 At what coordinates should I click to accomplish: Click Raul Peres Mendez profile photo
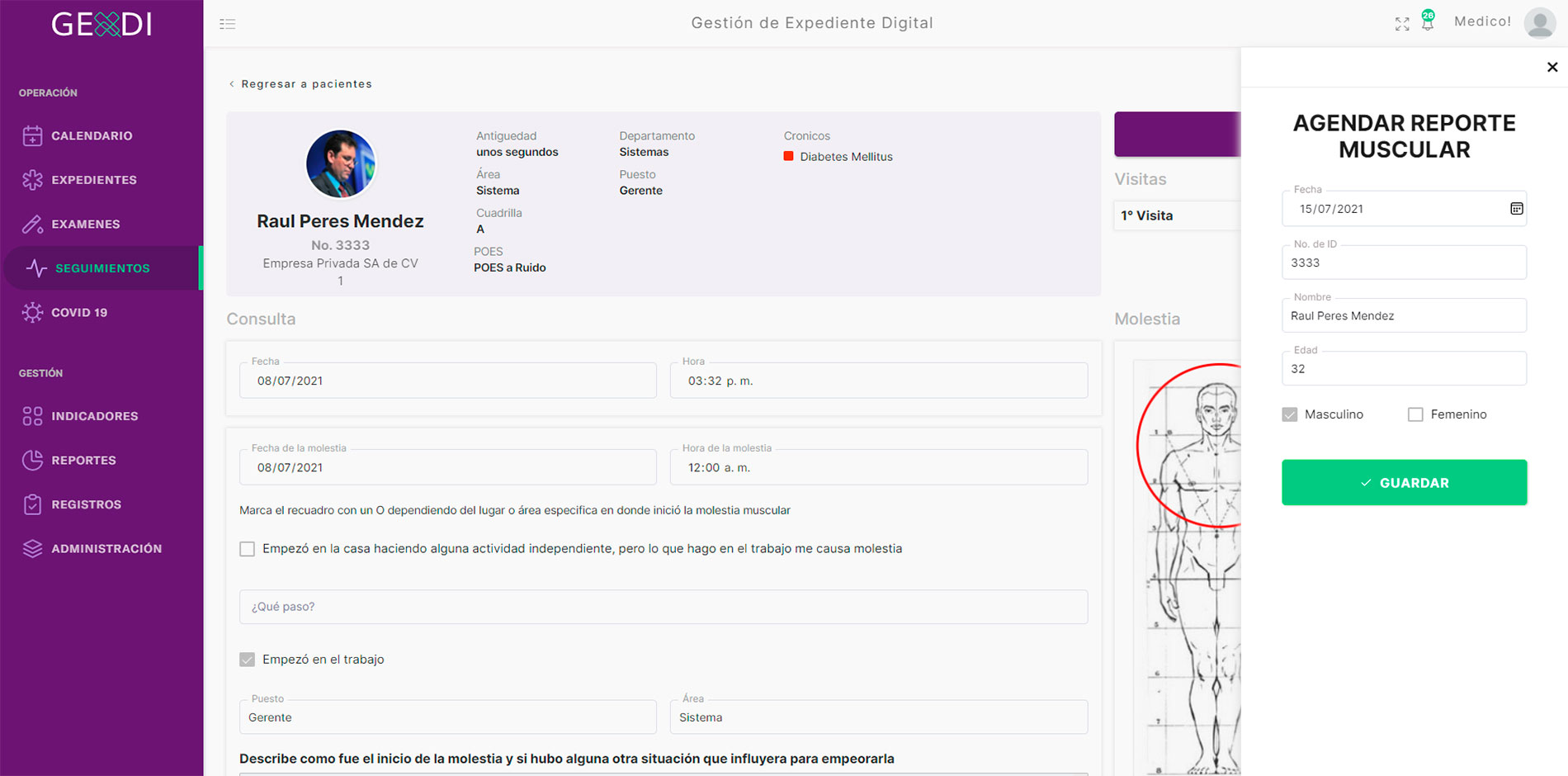341,163
